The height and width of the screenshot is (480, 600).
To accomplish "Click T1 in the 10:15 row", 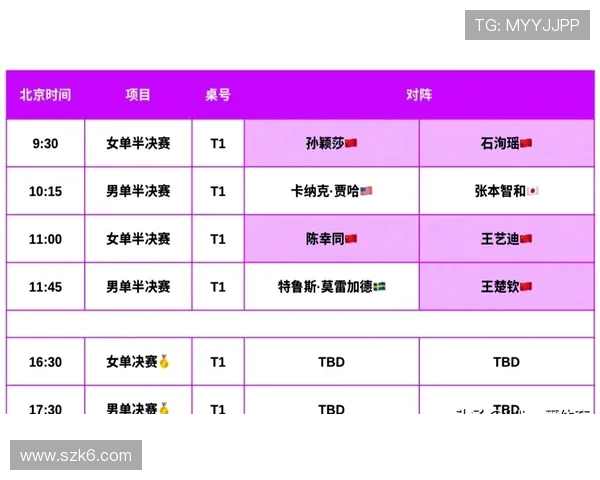I will tap(218, 191).
